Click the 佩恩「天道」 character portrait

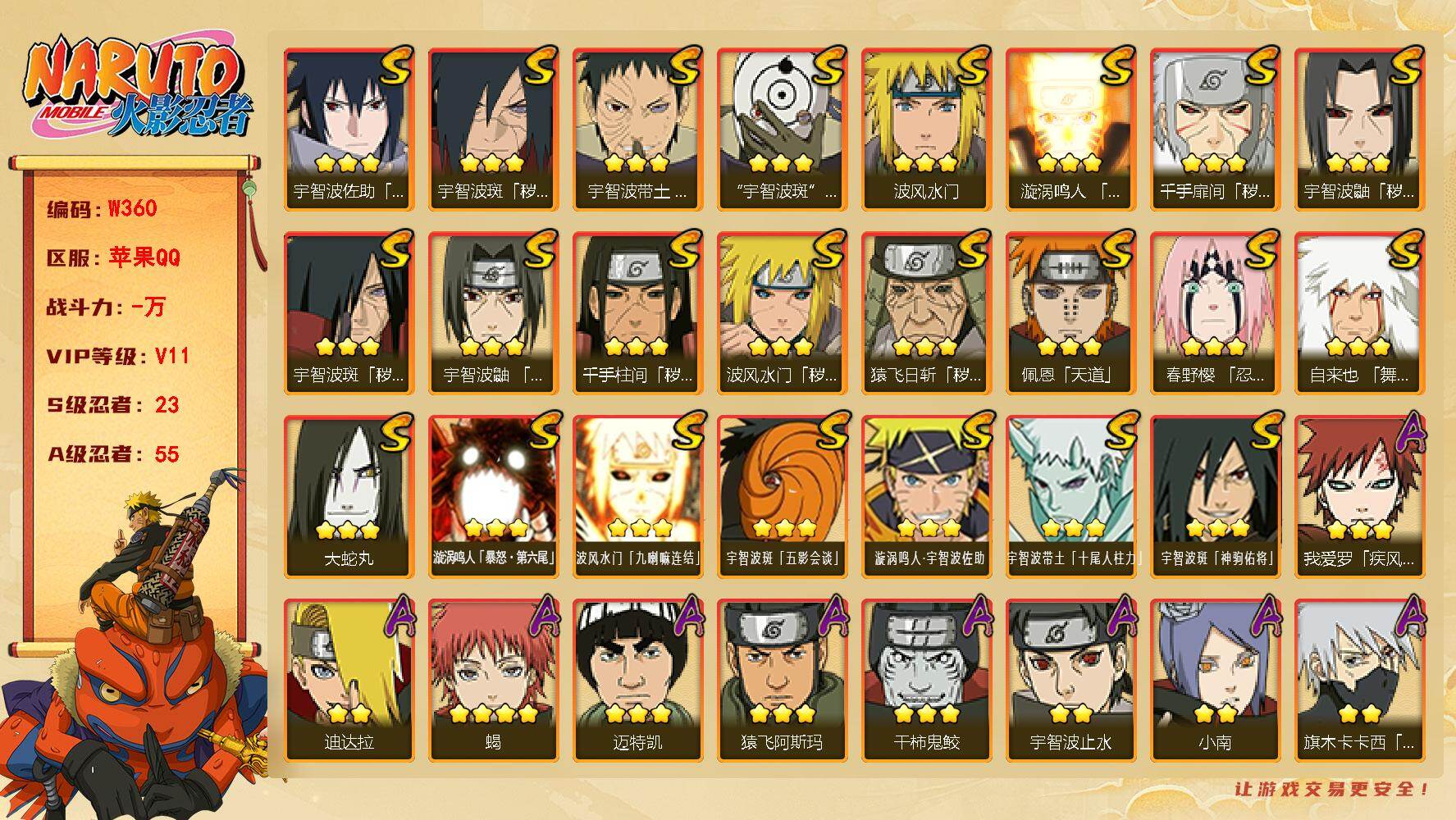[1071, 313]
